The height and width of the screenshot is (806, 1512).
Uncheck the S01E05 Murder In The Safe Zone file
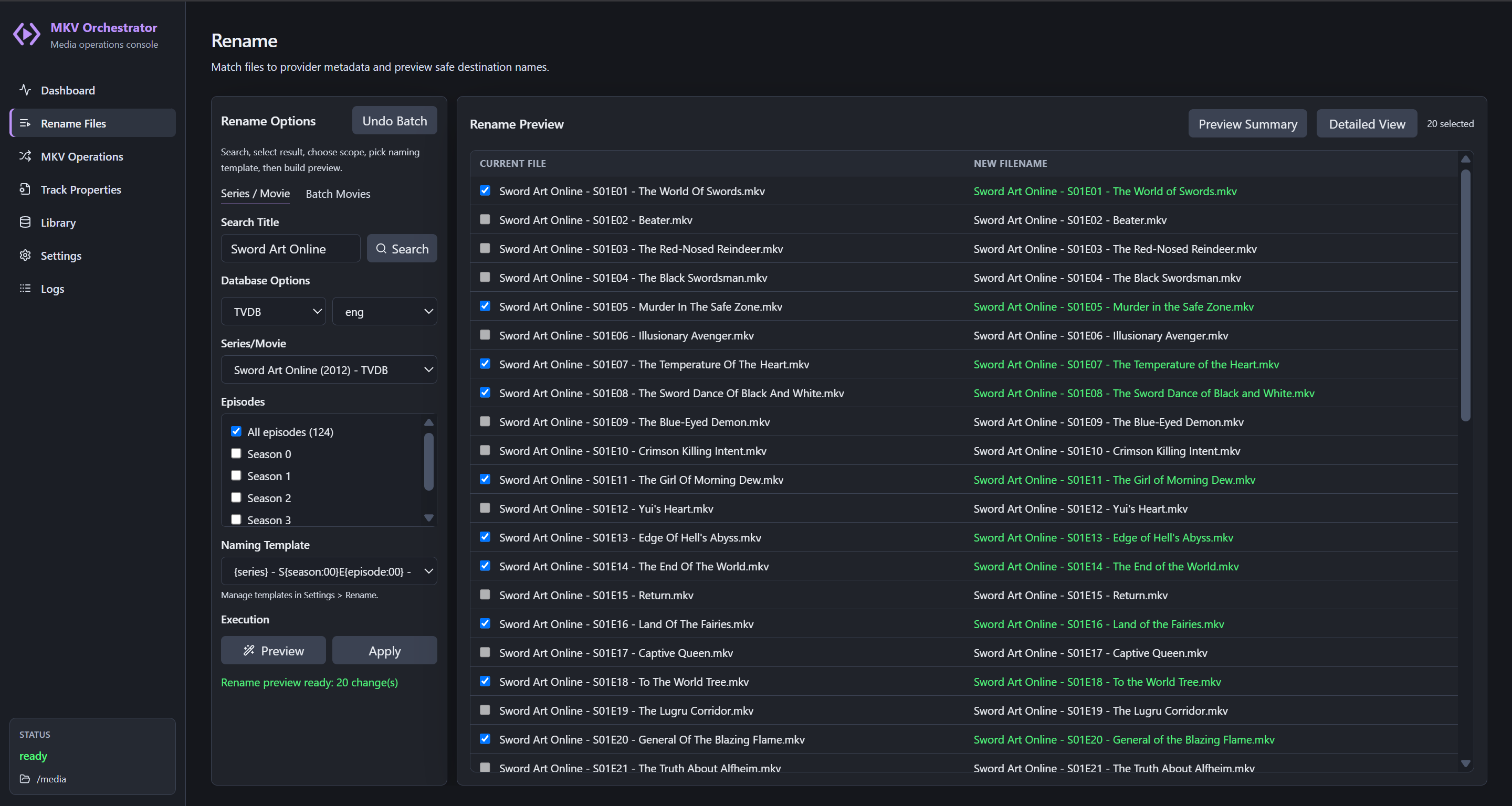485,306
